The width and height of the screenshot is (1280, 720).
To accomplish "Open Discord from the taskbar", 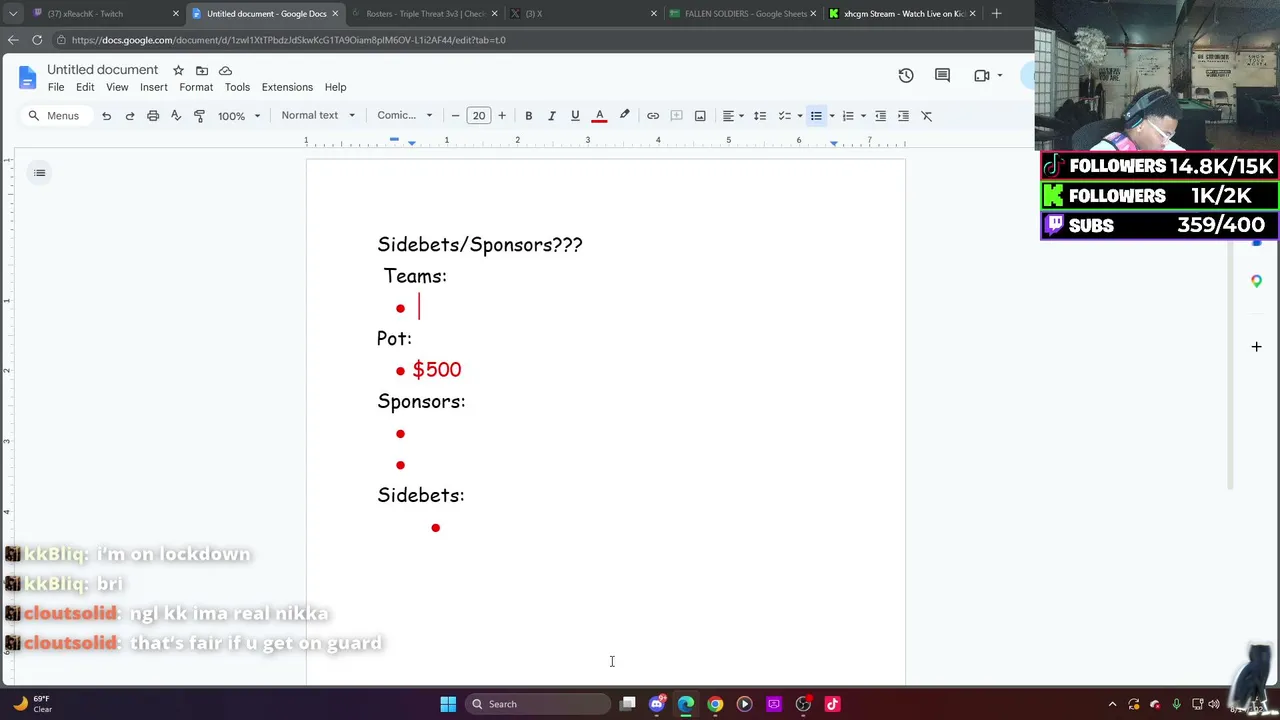I will click(657, 704).
